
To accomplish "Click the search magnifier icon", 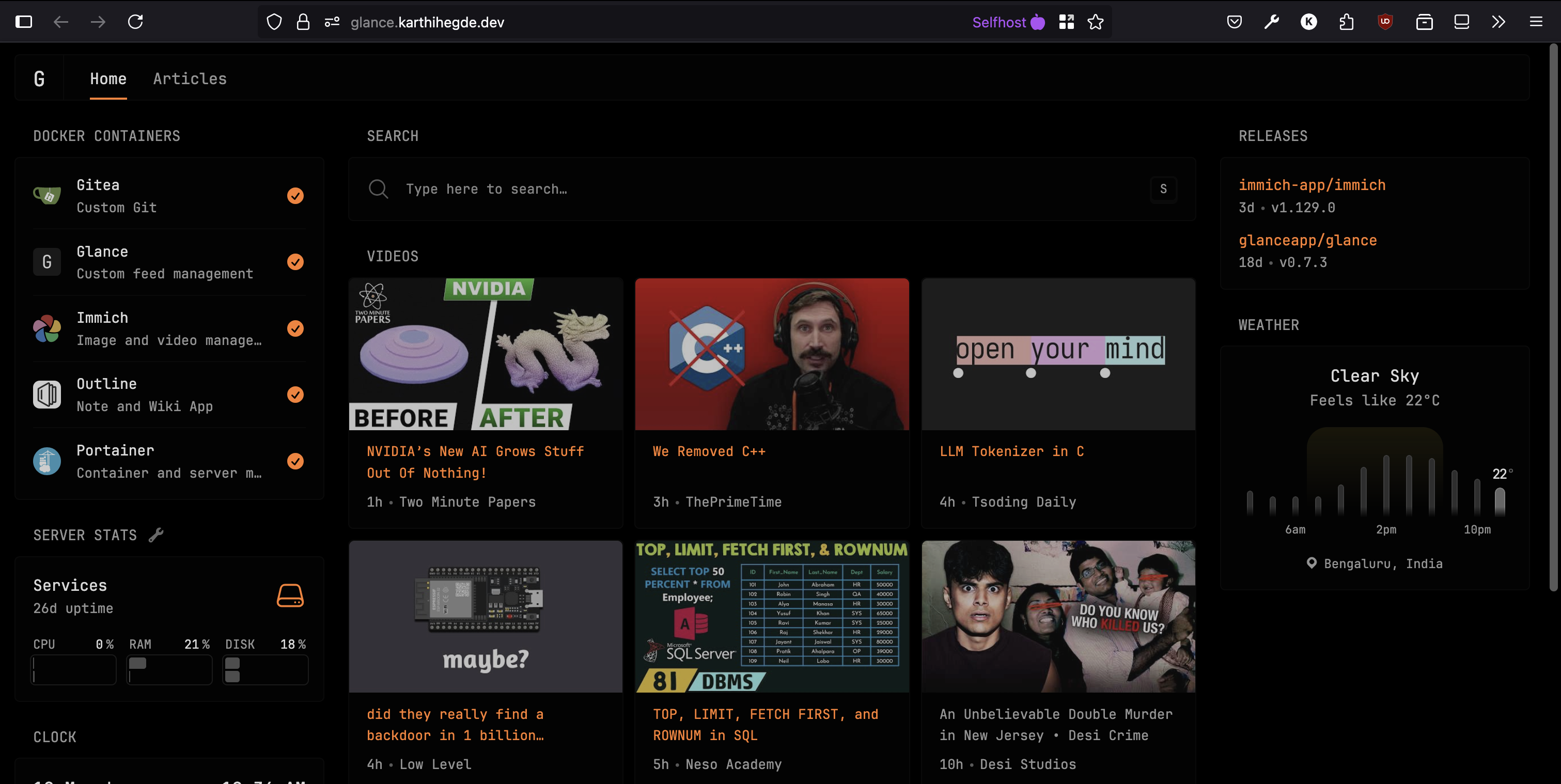I will click(378, 189).
